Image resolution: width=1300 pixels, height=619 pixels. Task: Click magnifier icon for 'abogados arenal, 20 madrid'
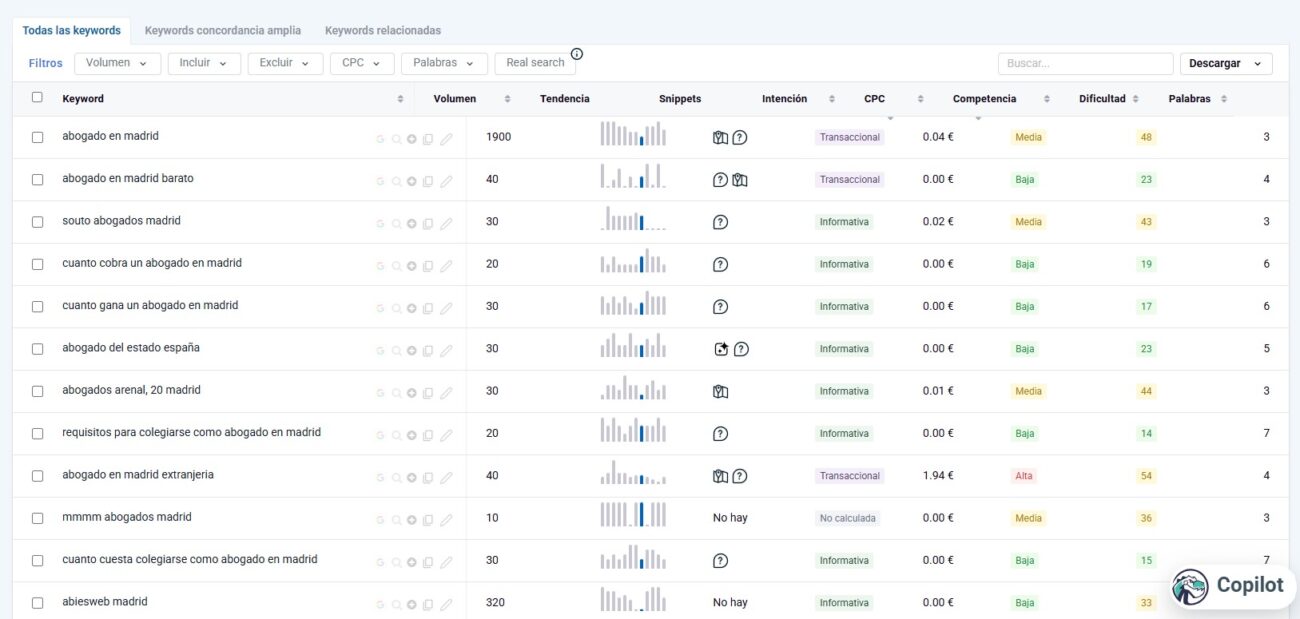(396, 393)
